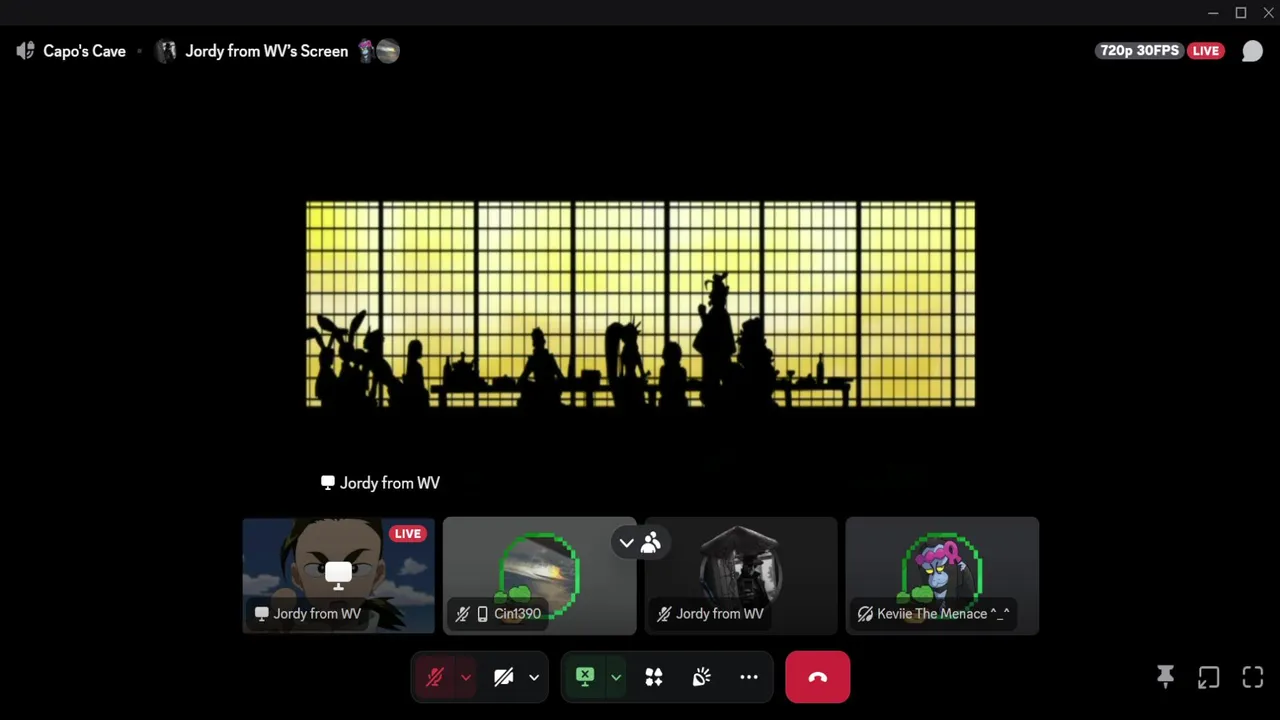Collapse the participant tiles with chevron
This screenshot has width=1280, height=720.
pos(626,543)
